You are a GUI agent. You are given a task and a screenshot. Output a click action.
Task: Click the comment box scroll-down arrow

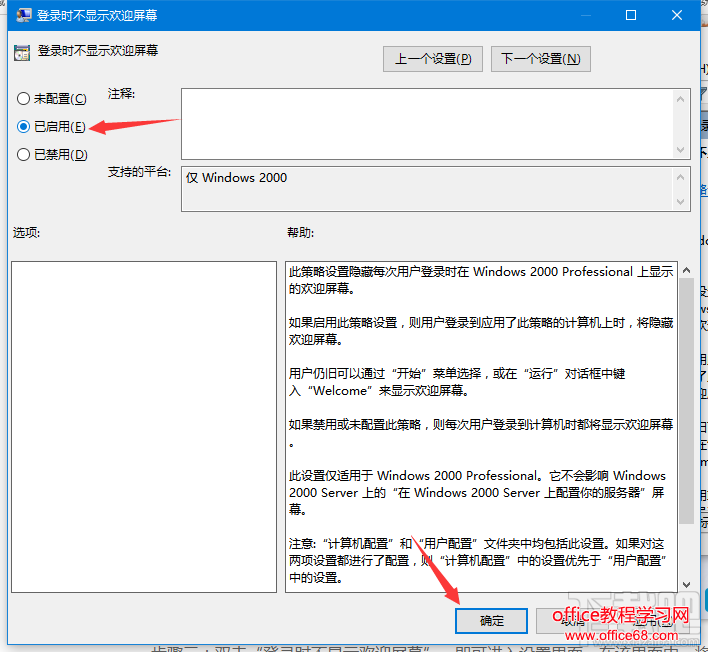click(x=680, y=149)
